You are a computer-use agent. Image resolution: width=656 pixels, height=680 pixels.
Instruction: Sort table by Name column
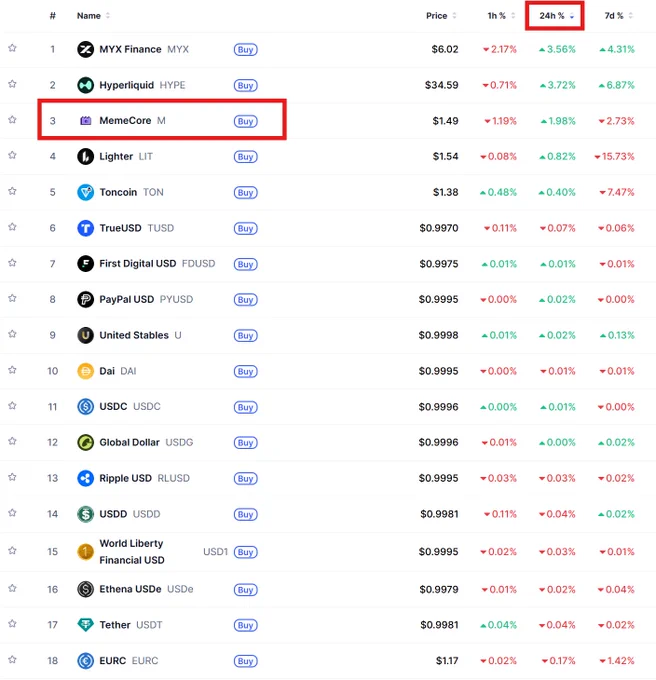pos(93,16)
